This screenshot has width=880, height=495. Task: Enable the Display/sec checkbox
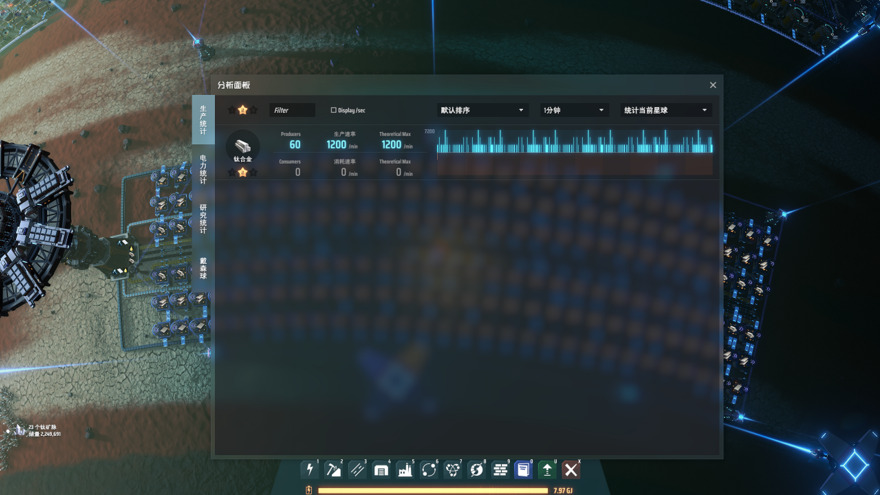pyautogui.click(x=334, y=110)
